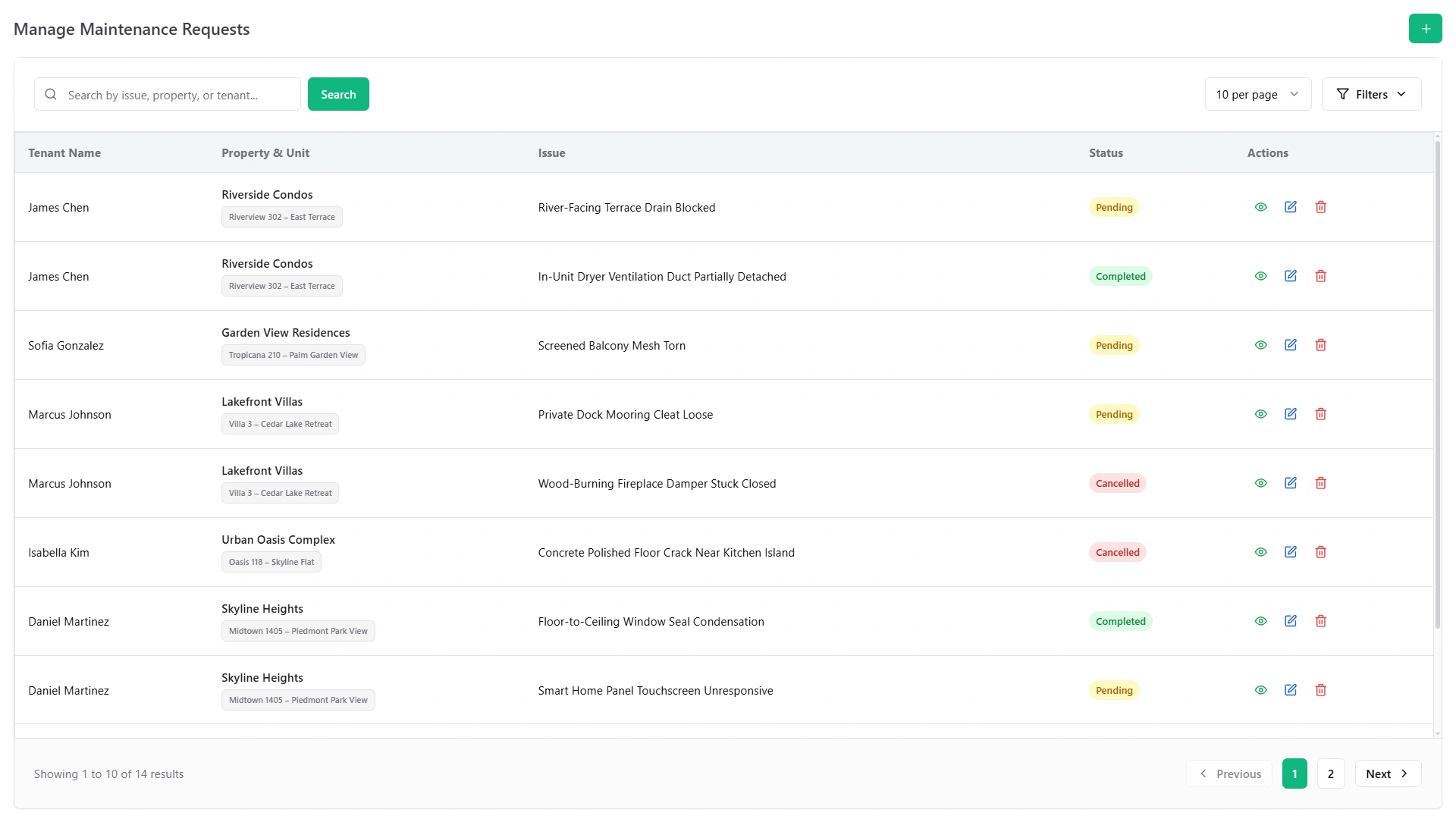Select page 1 in pagination

(x=1294, y=773)
